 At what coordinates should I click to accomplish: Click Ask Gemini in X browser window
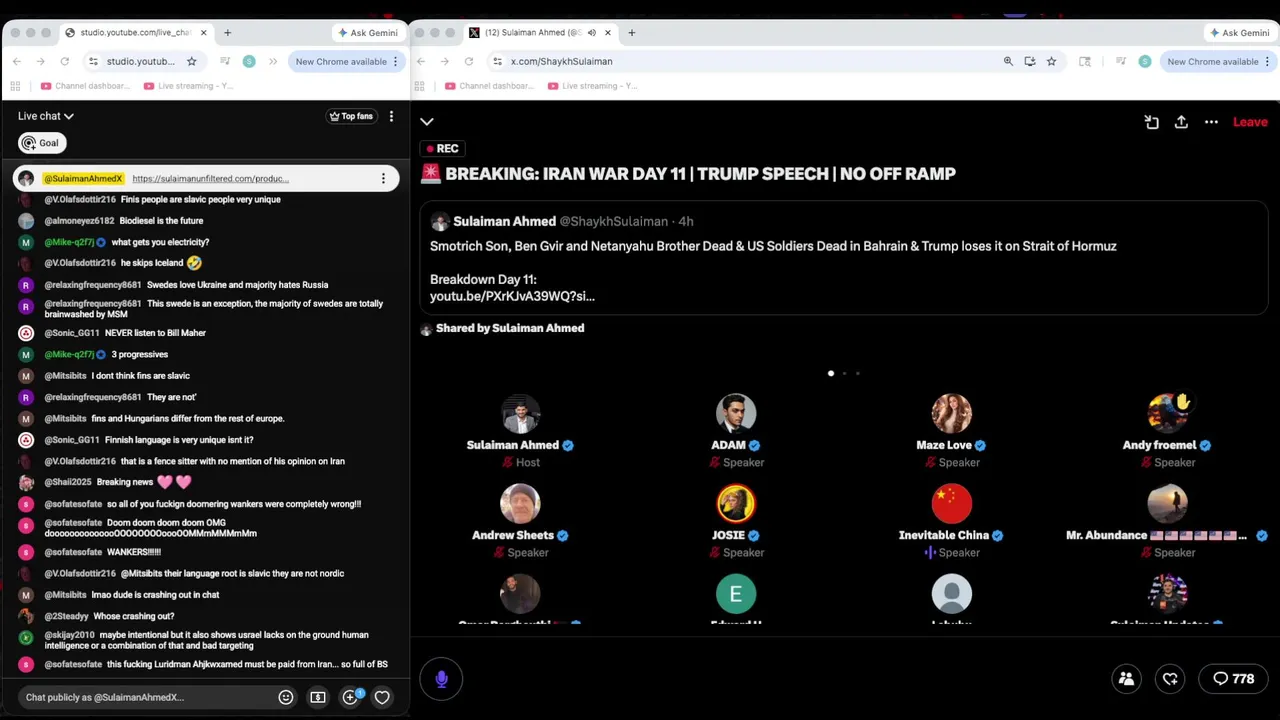(1238, 32)
